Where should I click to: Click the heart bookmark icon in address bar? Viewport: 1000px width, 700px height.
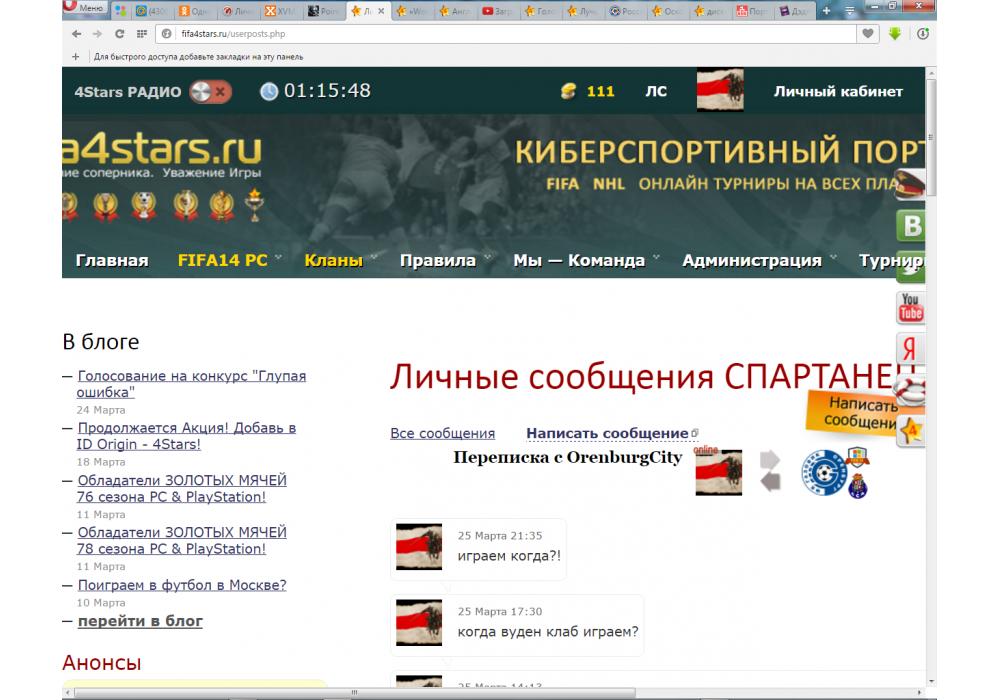coord(869,33)
